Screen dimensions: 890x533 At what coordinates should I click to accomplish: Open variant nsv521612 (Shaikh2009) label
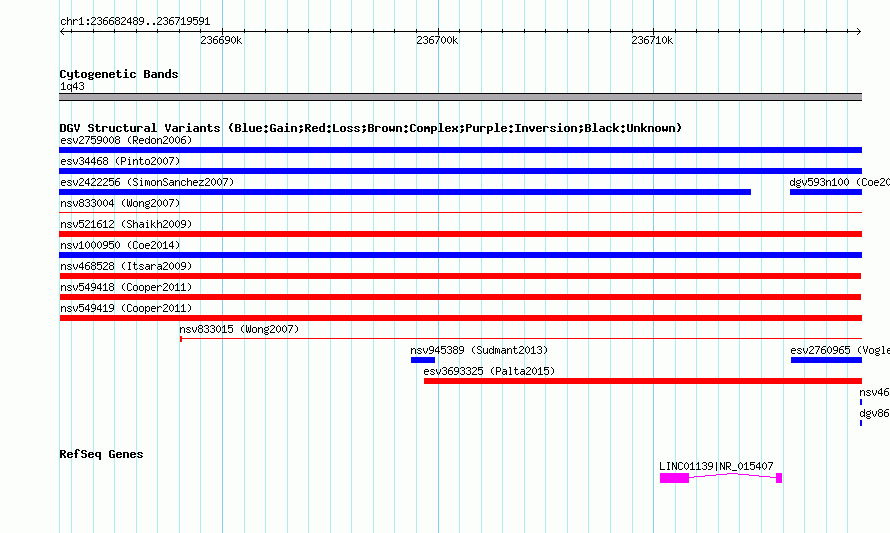tap(126, 224)
